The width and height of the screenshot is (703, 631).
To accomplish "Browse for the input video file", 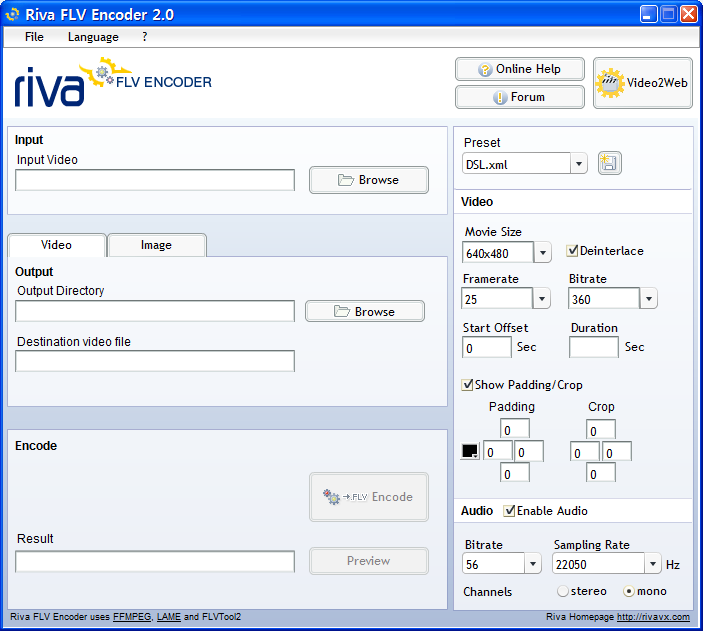I will coord(369,180).
